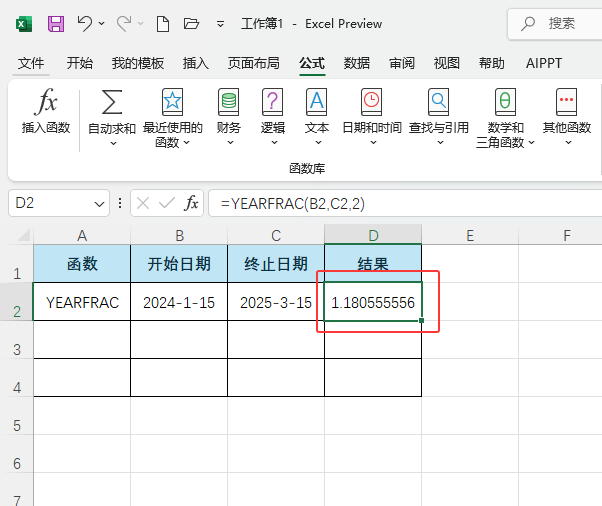The width and height of the screenshot is (602, 506).
Task: Open Date and Time (日期和时间) functions
Action: pos(372,117)
